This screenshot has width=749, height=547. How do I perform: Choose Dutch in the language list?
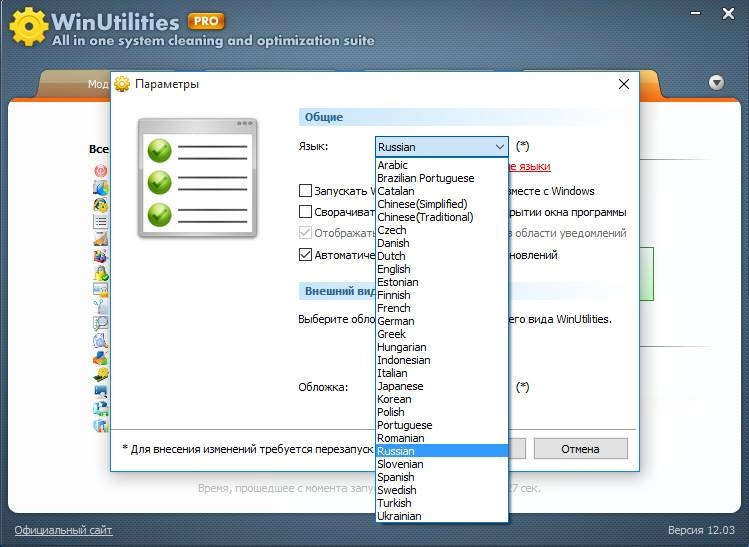[441, 256]
